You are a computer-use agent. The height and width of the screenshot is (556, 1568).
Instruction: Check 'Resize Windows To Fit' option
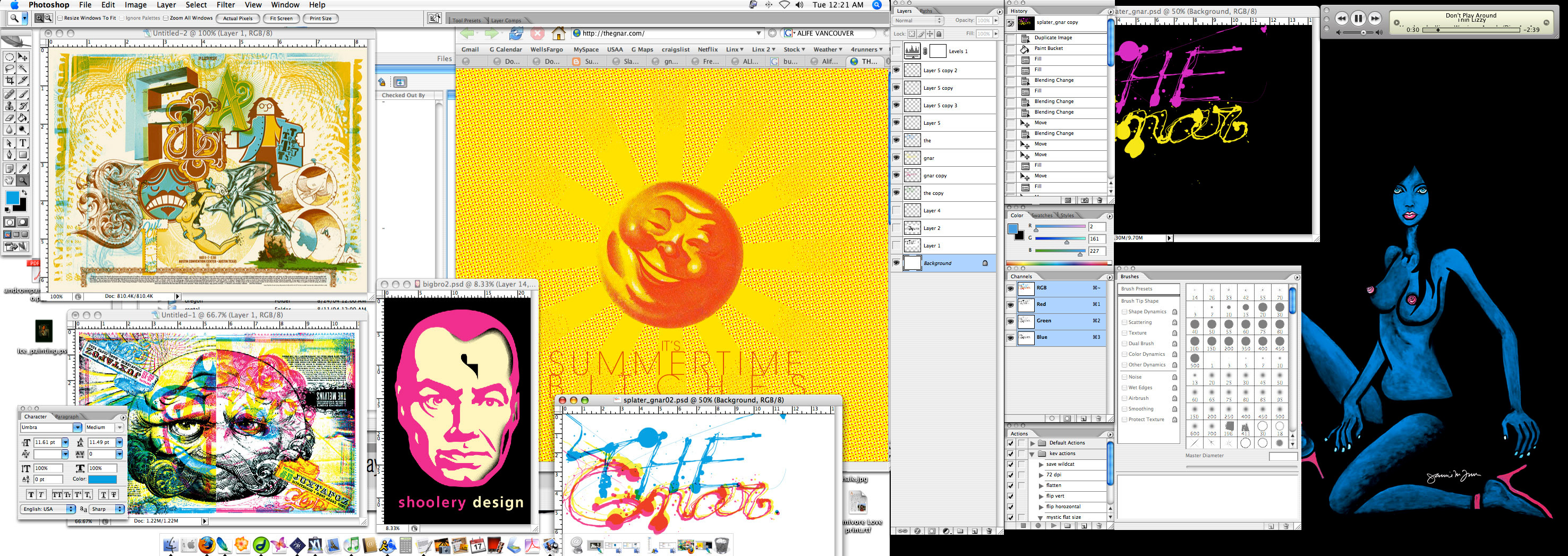(60, 18)
